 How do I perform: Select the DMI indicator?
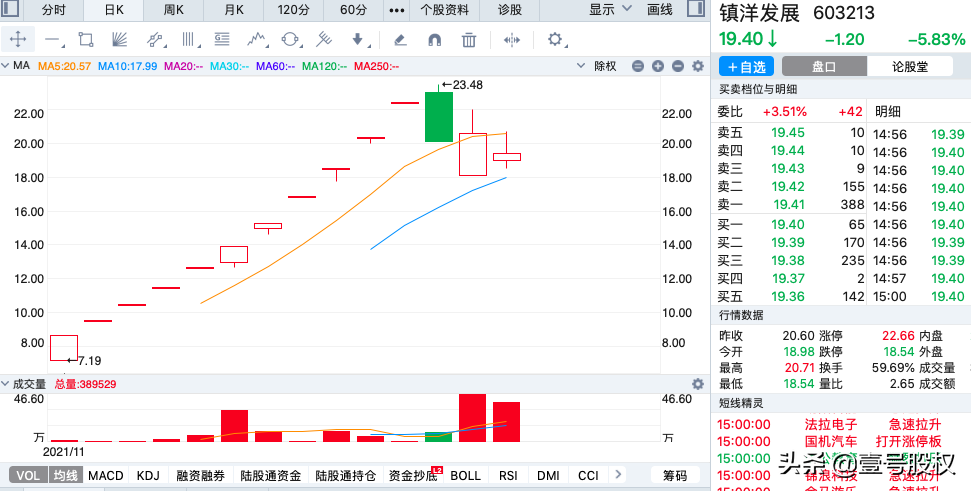[x=548, y=476]
